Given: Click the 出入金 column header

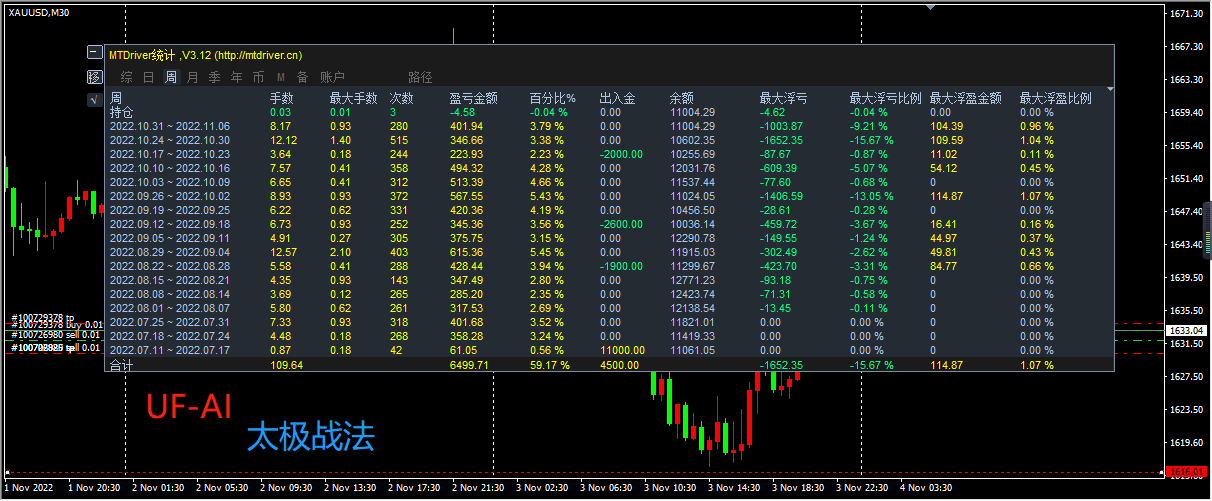Looking at the screenshot, I should click(x=618, y=98).
